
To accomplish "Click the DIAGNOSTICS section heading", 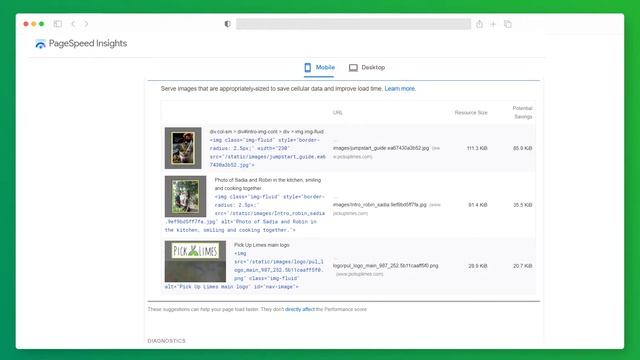I will [x=167, y=341].
